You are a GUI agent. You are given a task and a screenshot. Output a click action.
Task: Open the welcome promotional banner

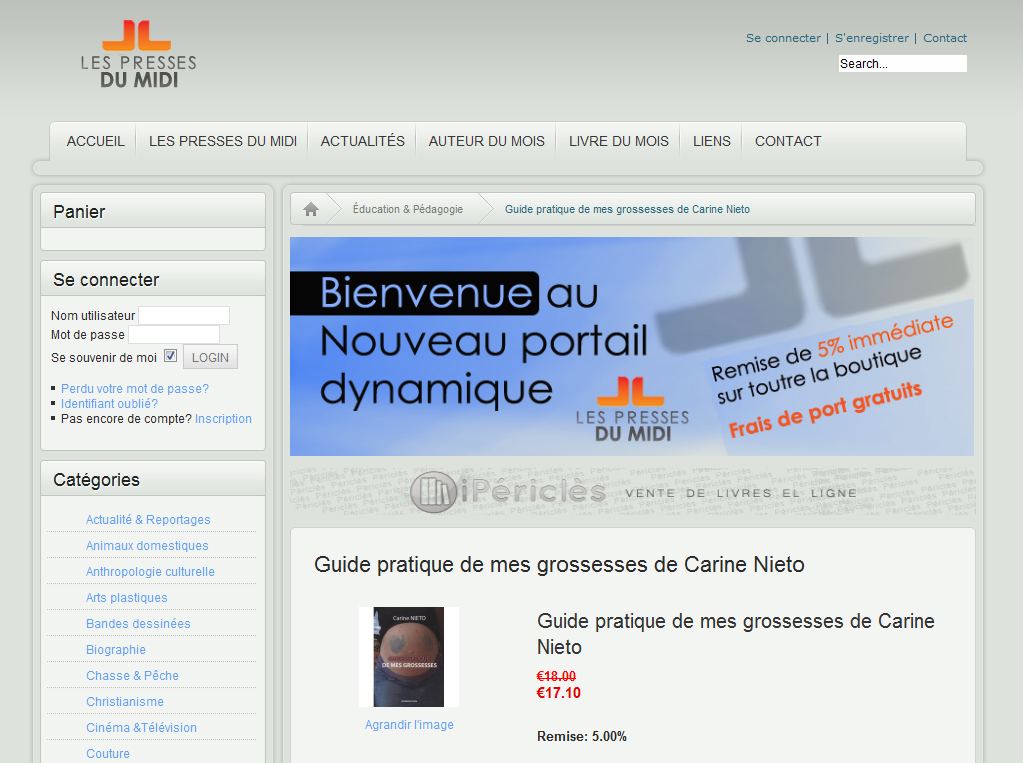coord(631,346)
